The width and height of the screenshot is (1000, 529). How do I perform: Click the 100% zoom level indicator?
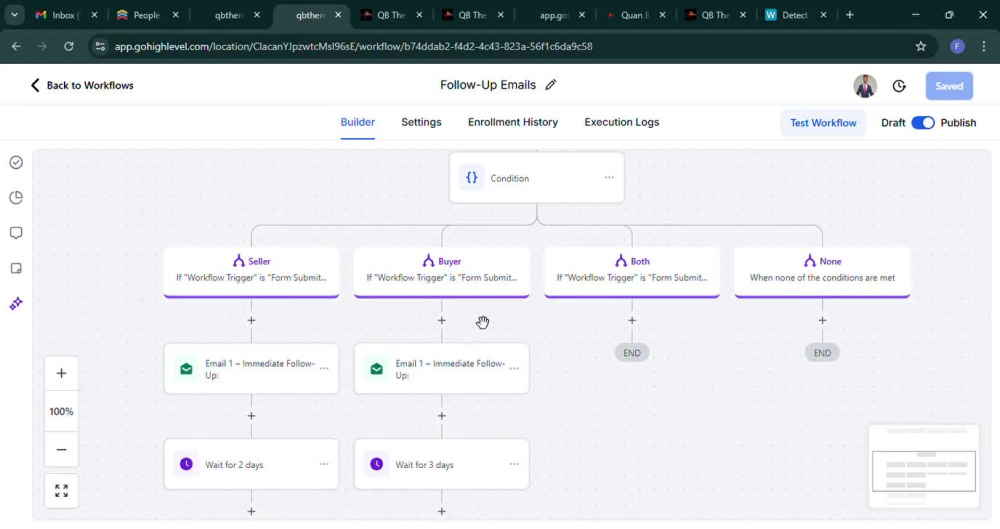[61, 412]
